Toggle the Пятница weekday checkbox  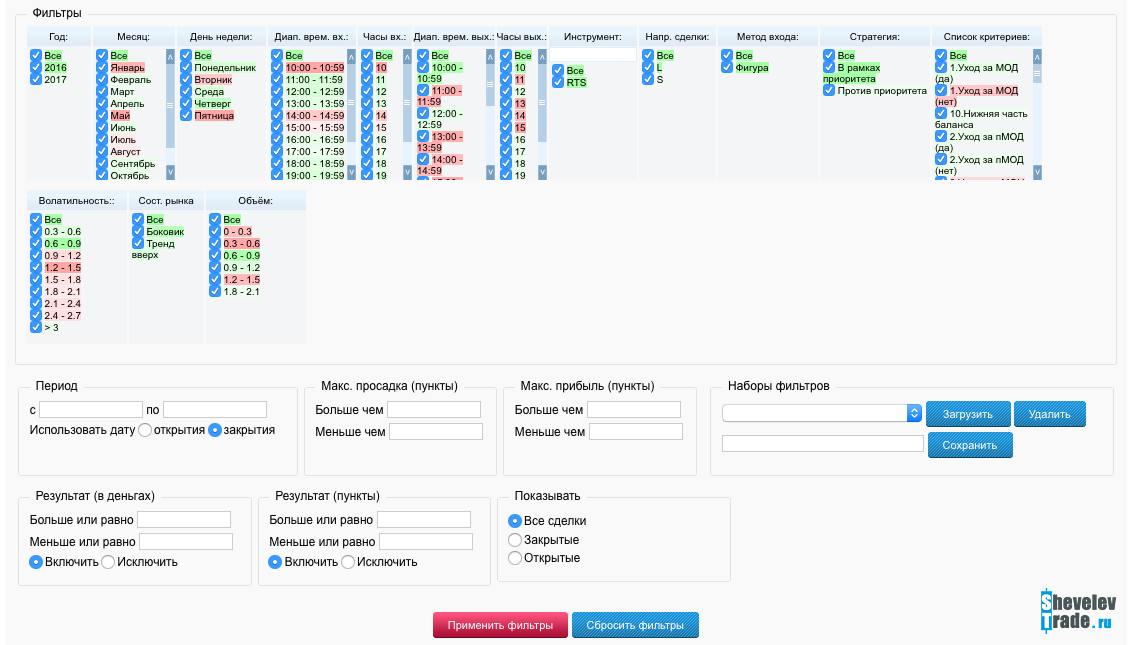click(x=186, y=115)
